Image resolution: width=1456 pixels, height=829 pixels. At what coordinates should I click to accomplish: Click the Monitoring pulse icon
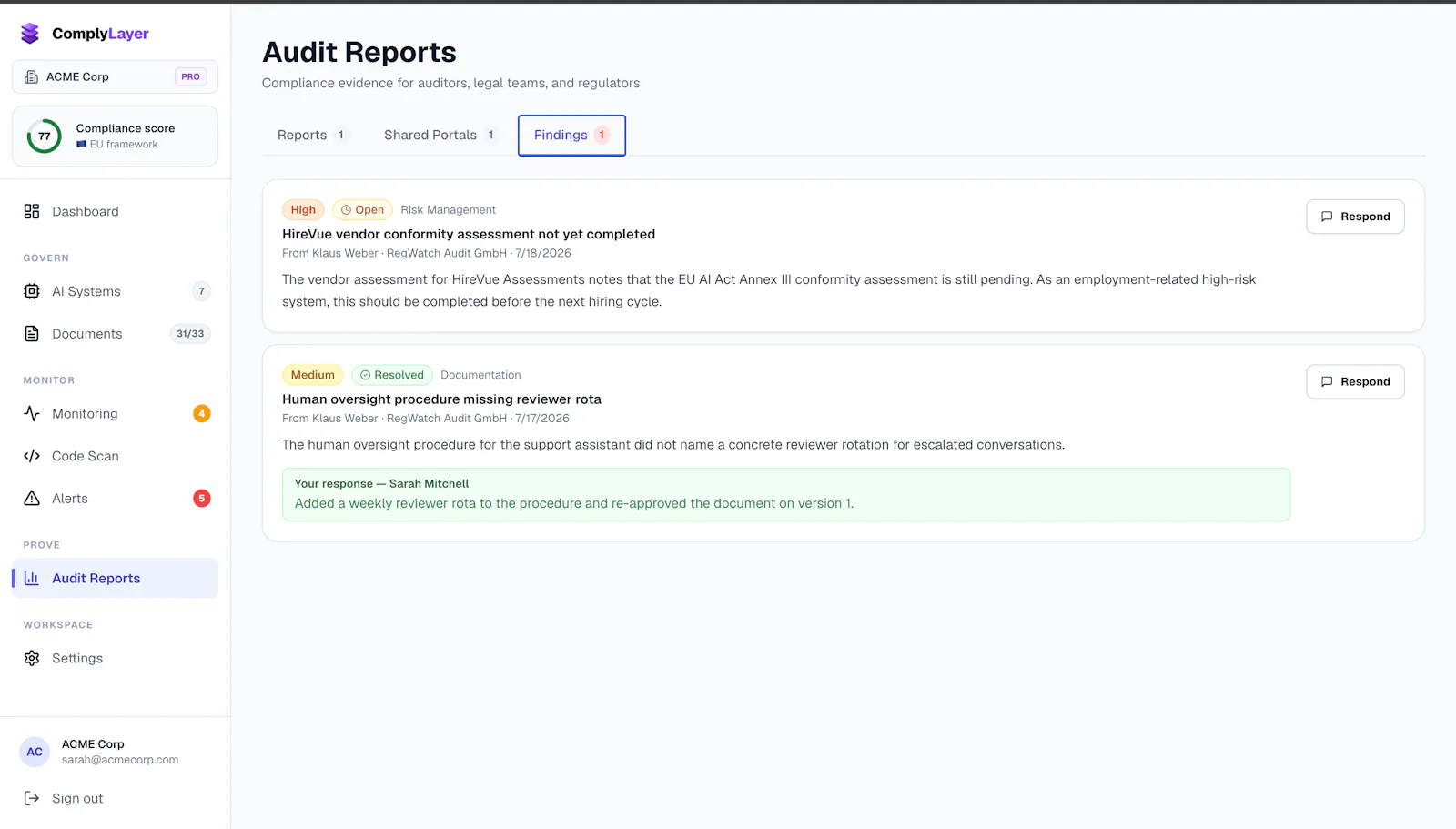click(x=32, y=413)
